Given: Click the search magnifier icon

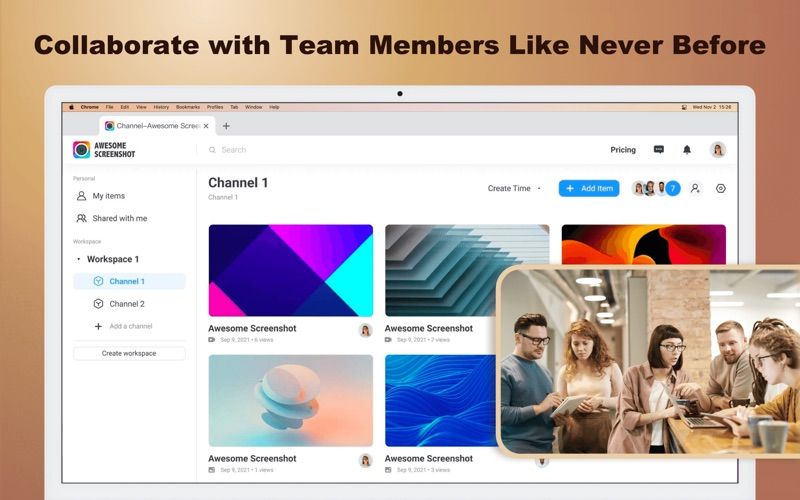Looking at the screenshot, I should click(x=212, y=150).
